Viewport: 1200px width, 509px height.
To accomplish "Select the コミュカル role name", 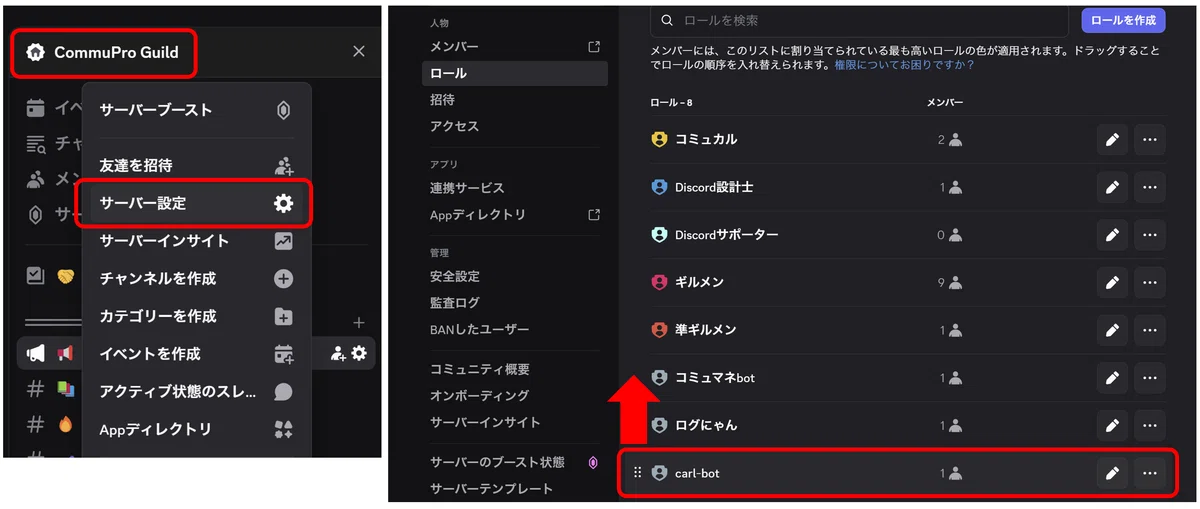I will [x=706, y=140].
